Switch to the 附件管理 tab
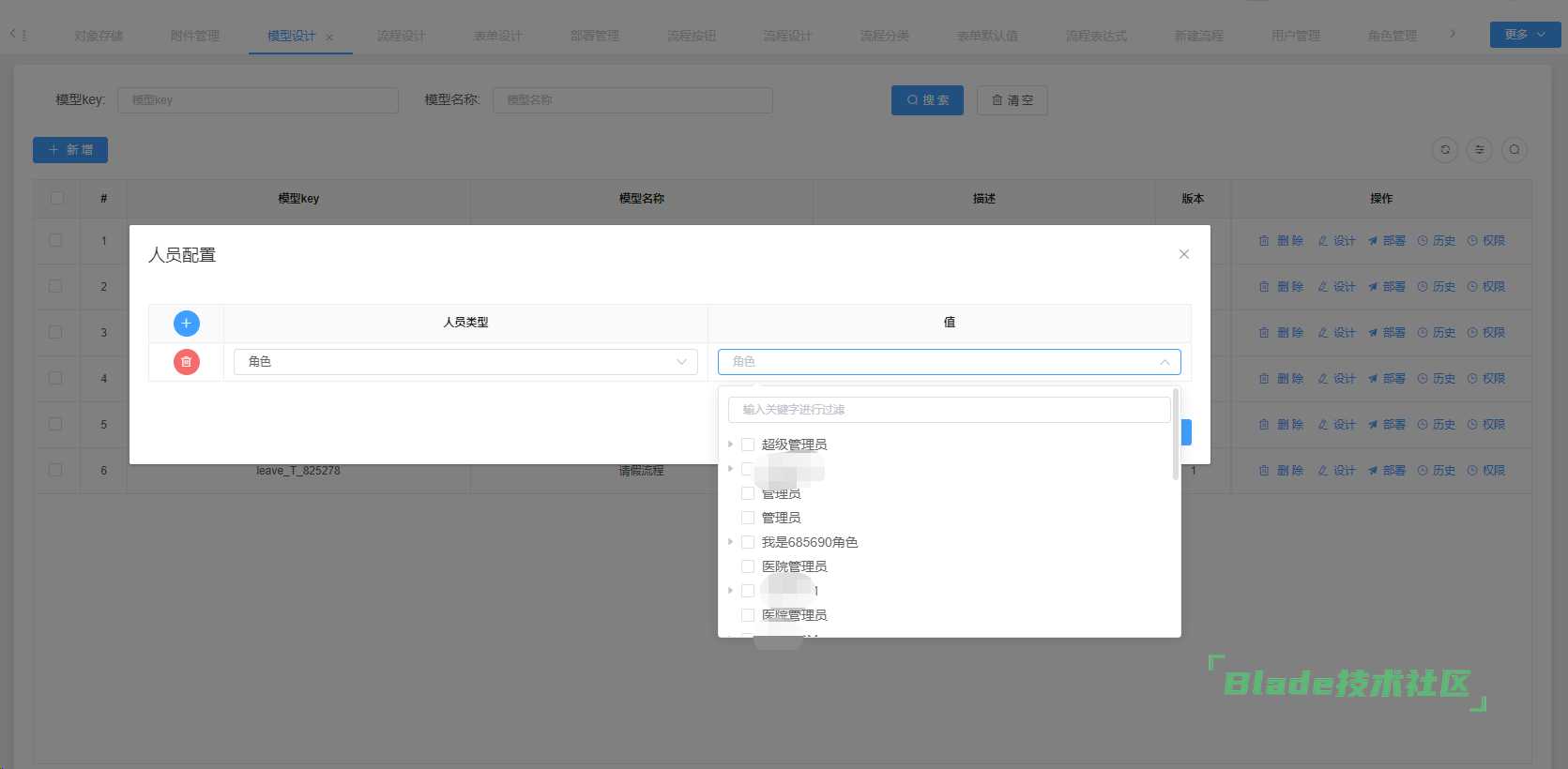Screen dimensions: 1568x769 (x=195, y=36)
